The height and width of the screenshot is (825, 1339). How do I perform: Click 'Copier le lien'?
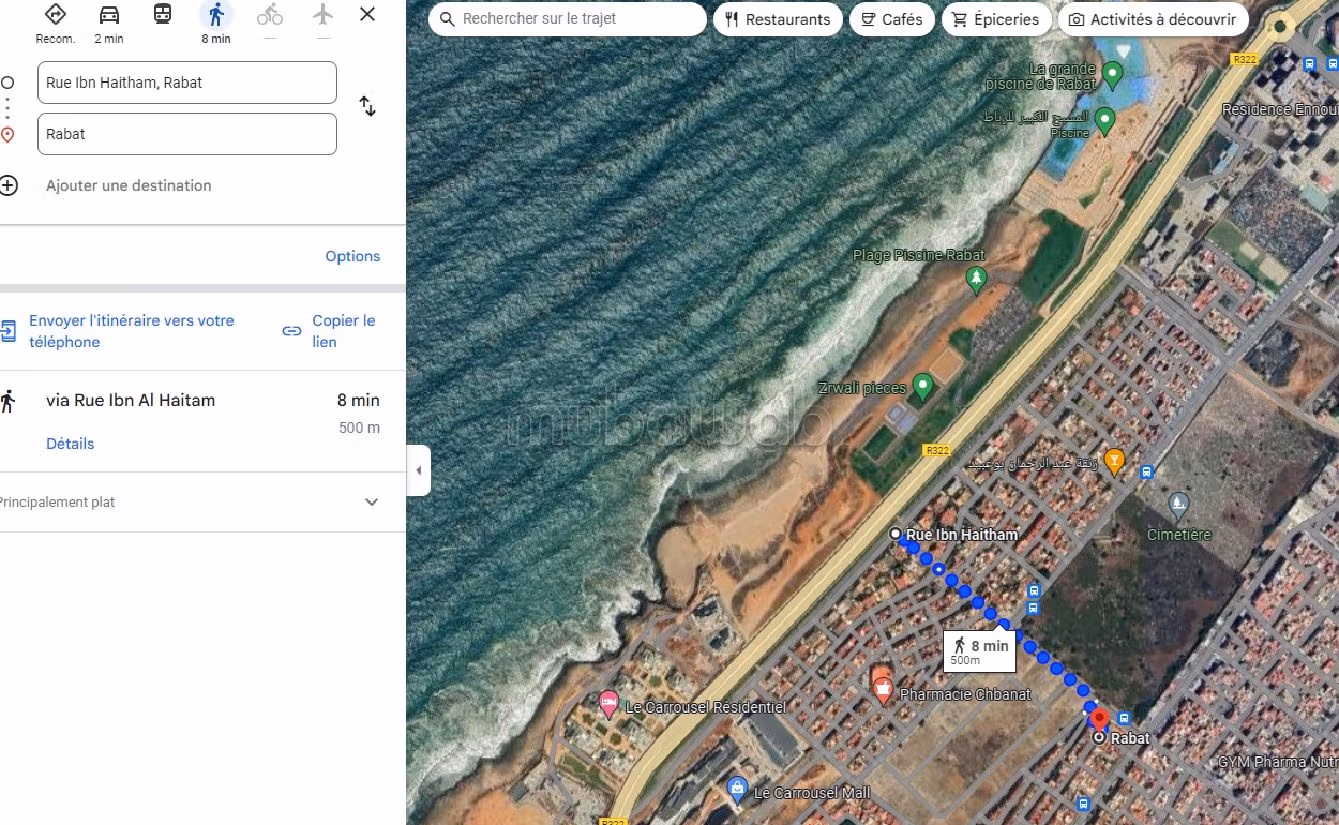click(344, 331)
